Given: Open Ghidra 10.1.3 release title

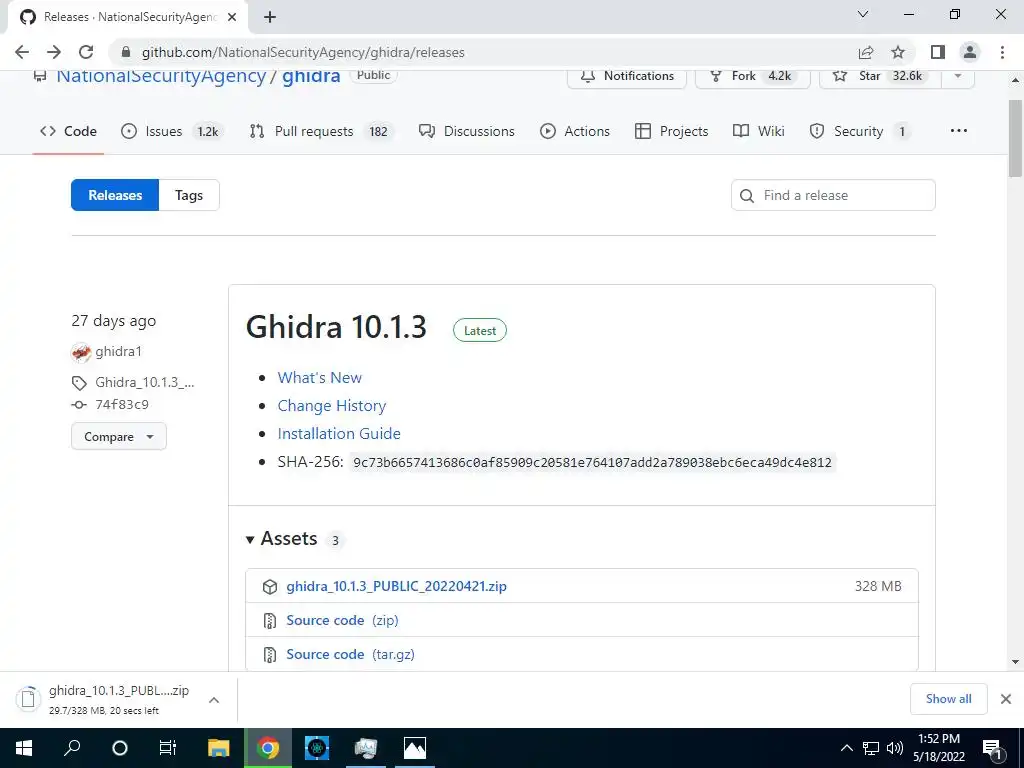Looking at the screenshot, I should coord(336,327).
